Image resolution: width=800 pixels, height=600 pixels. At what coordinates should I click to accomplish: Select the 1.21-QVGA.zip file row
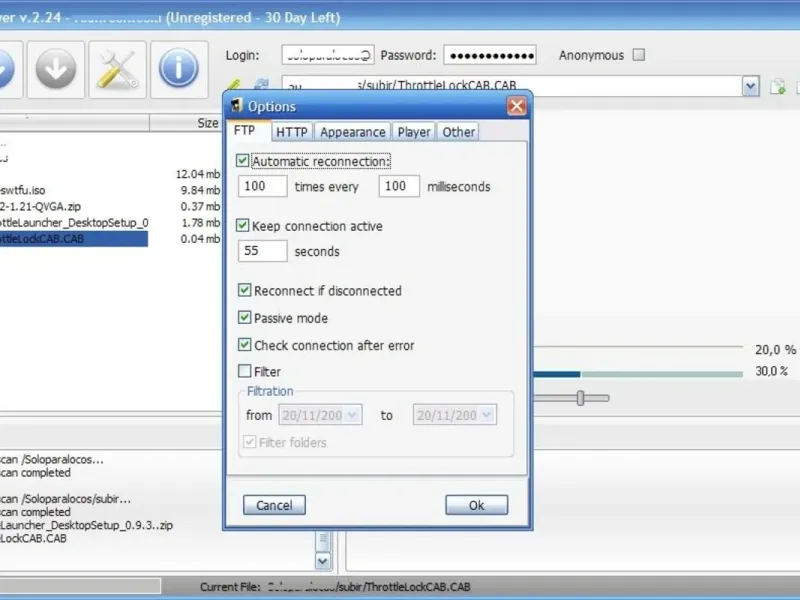coord(74,207)
